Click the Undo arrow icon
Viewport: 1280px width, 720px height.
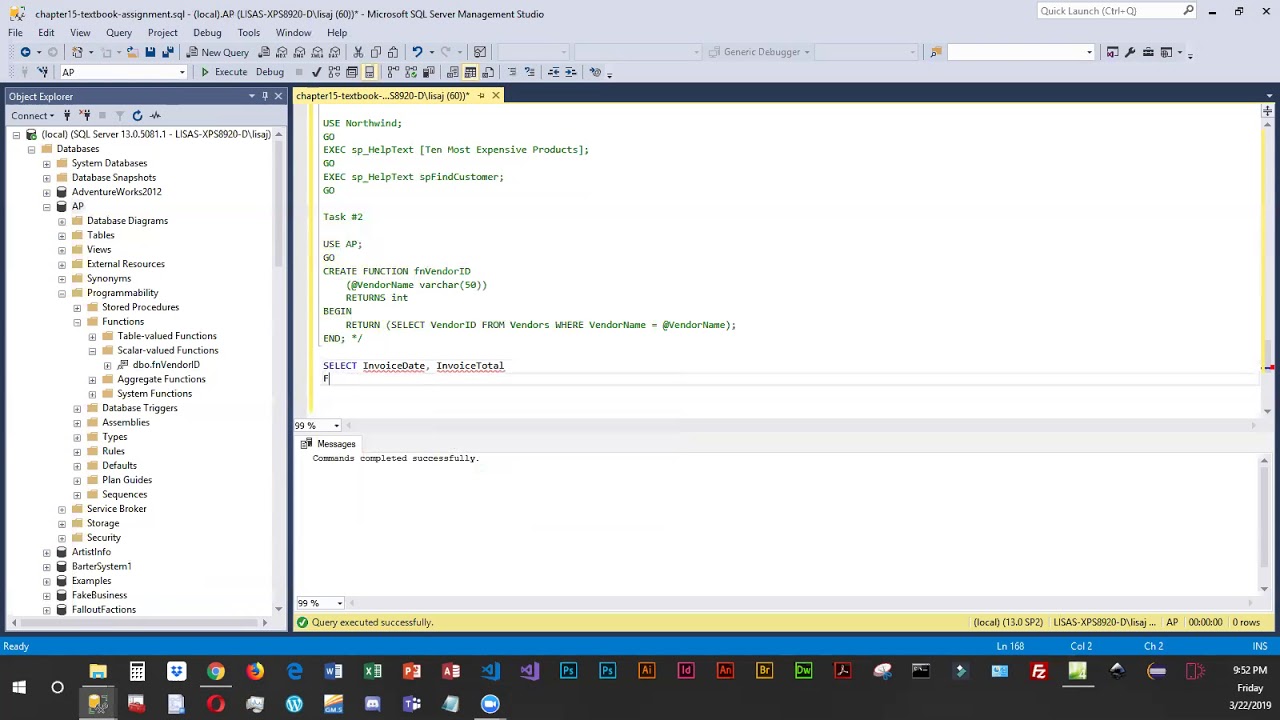pyautogui.click(x=417, y=52)
